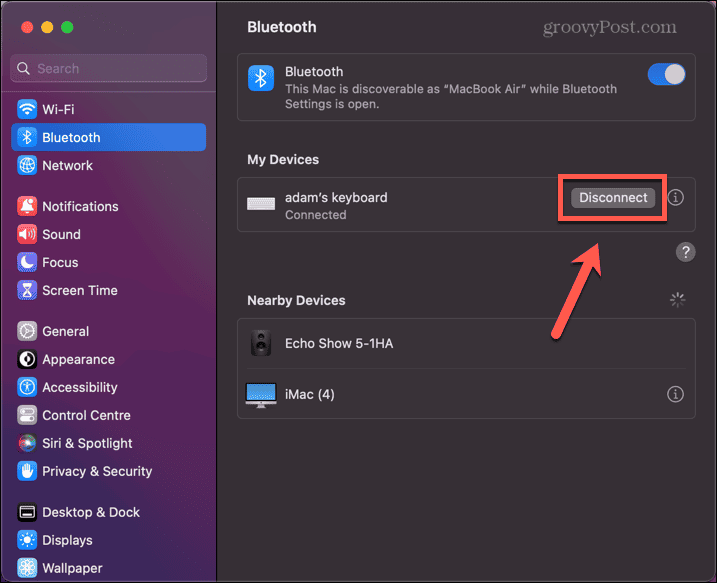Open Wallpaper settings

point(108,567)
